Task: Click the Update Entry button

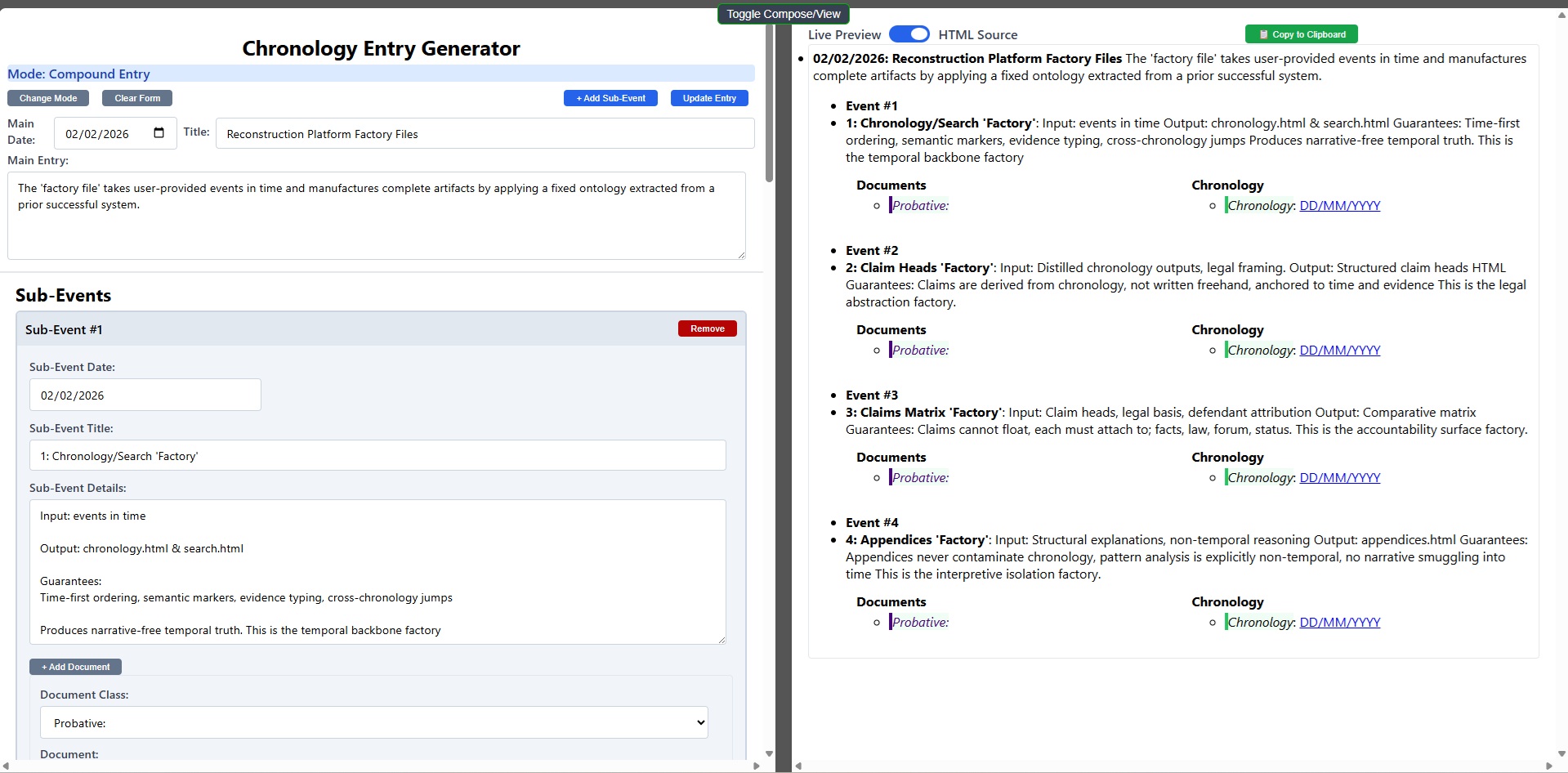Action: tap(709, 98)
